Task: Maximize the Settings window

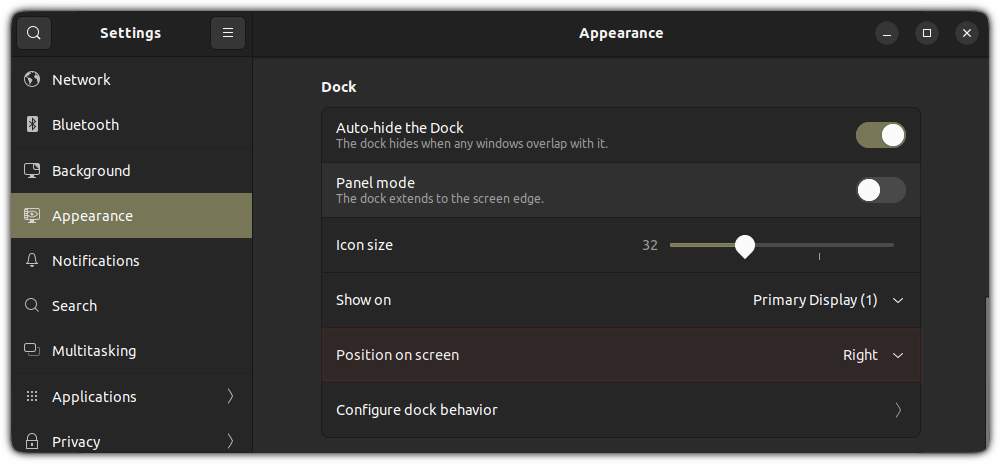Action: tap(927, 33)
